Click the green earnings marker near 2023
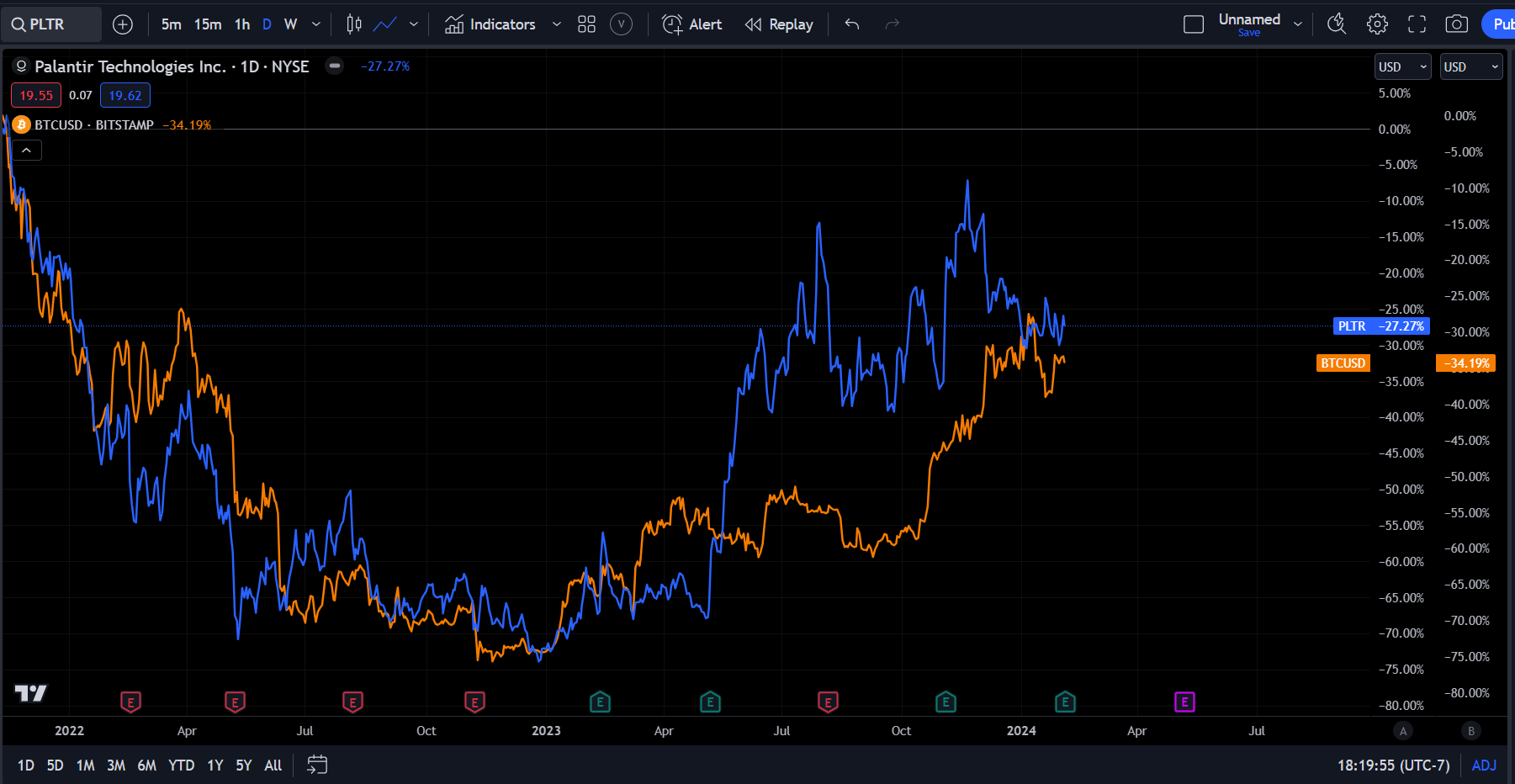This screenshot has height=784, width=1515. point(600,702)
